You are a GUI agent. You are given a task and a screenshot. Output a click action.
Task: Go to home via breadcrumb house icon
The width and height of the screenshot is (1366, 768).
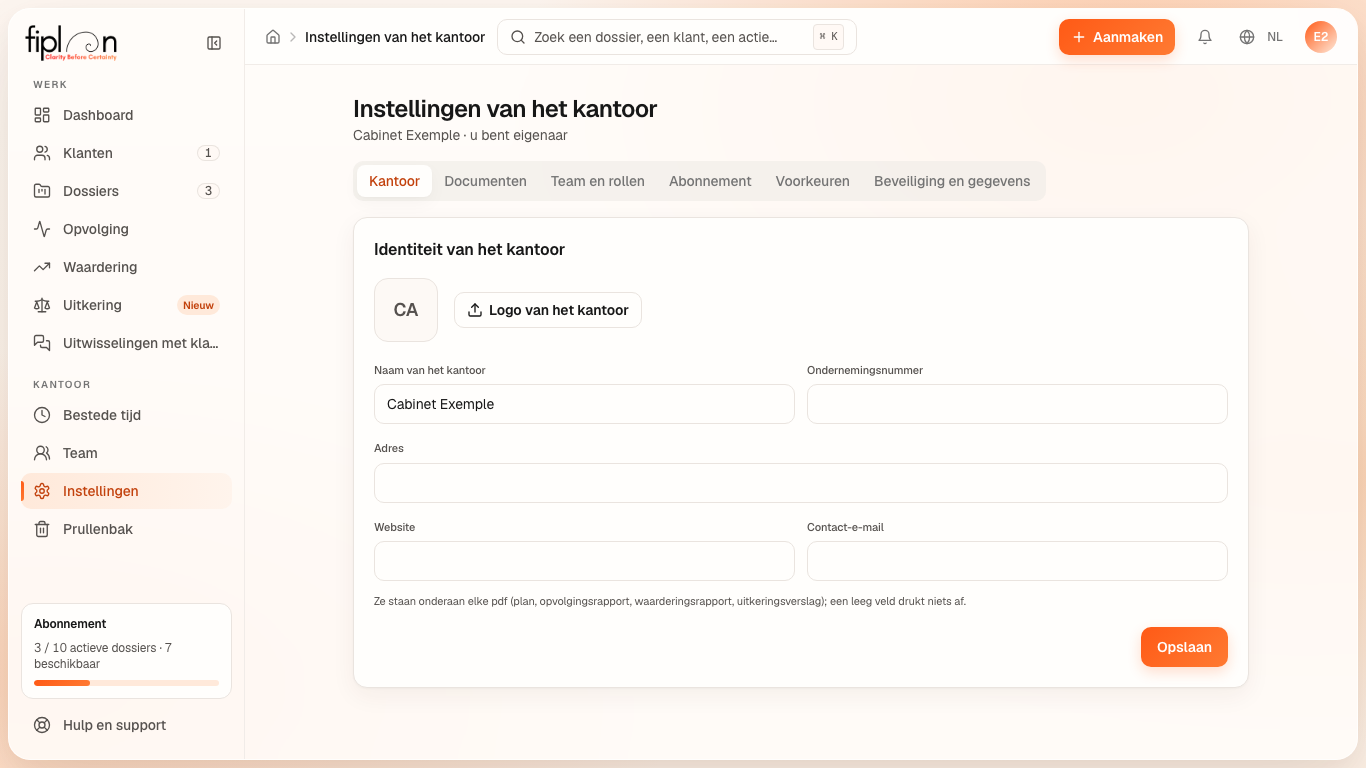click(x=273, y=37)
